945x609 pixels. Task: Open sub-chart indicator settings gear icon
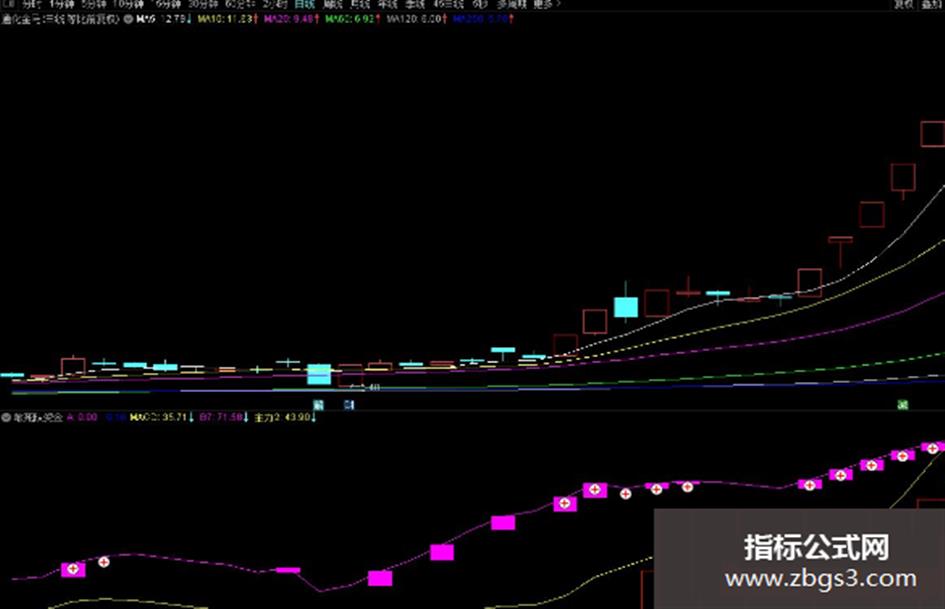[x=6, y=417]
